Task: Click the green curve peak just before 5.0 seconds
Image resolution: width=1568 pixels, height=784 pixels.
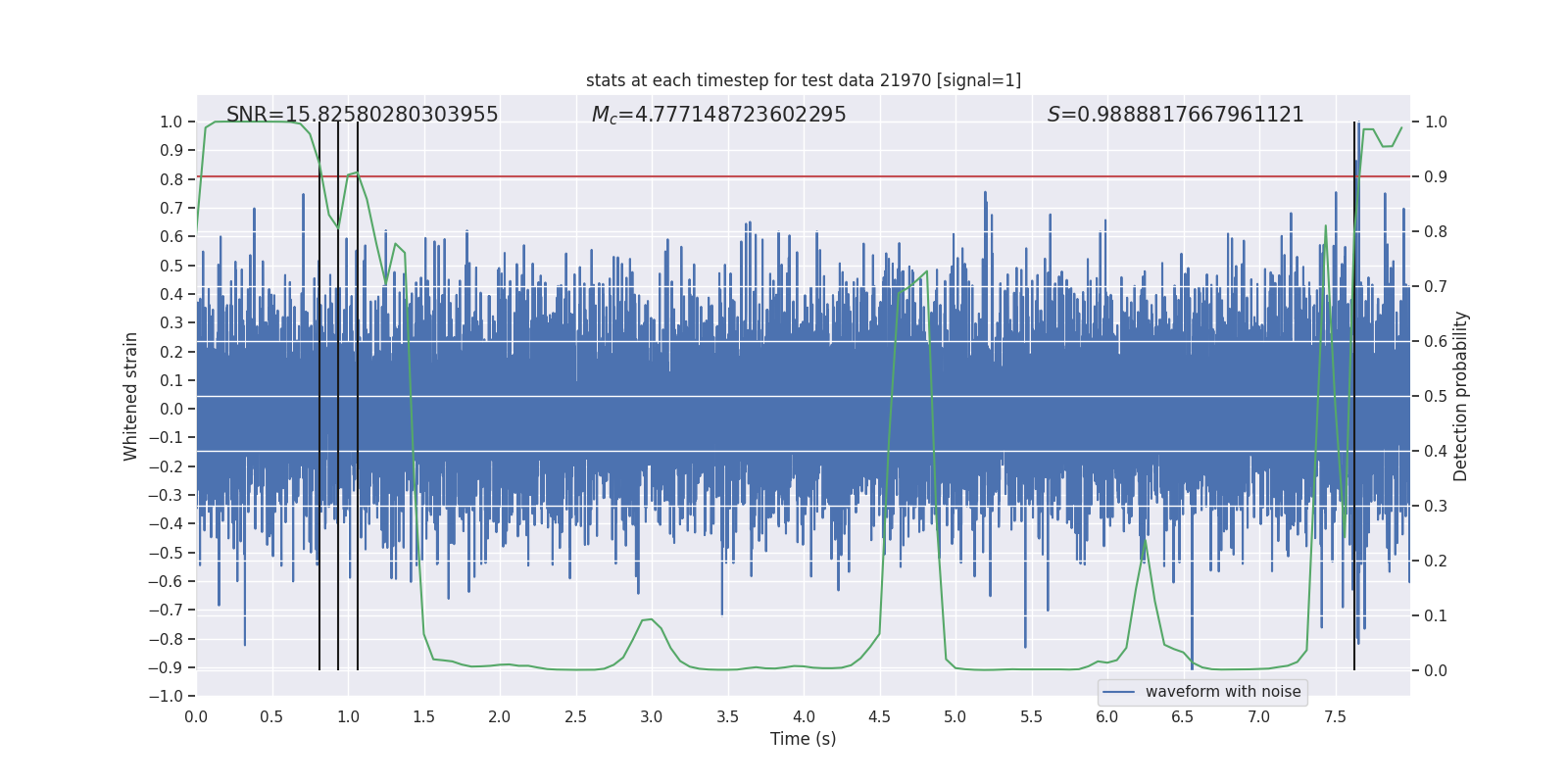Action: tap(926, 271)
